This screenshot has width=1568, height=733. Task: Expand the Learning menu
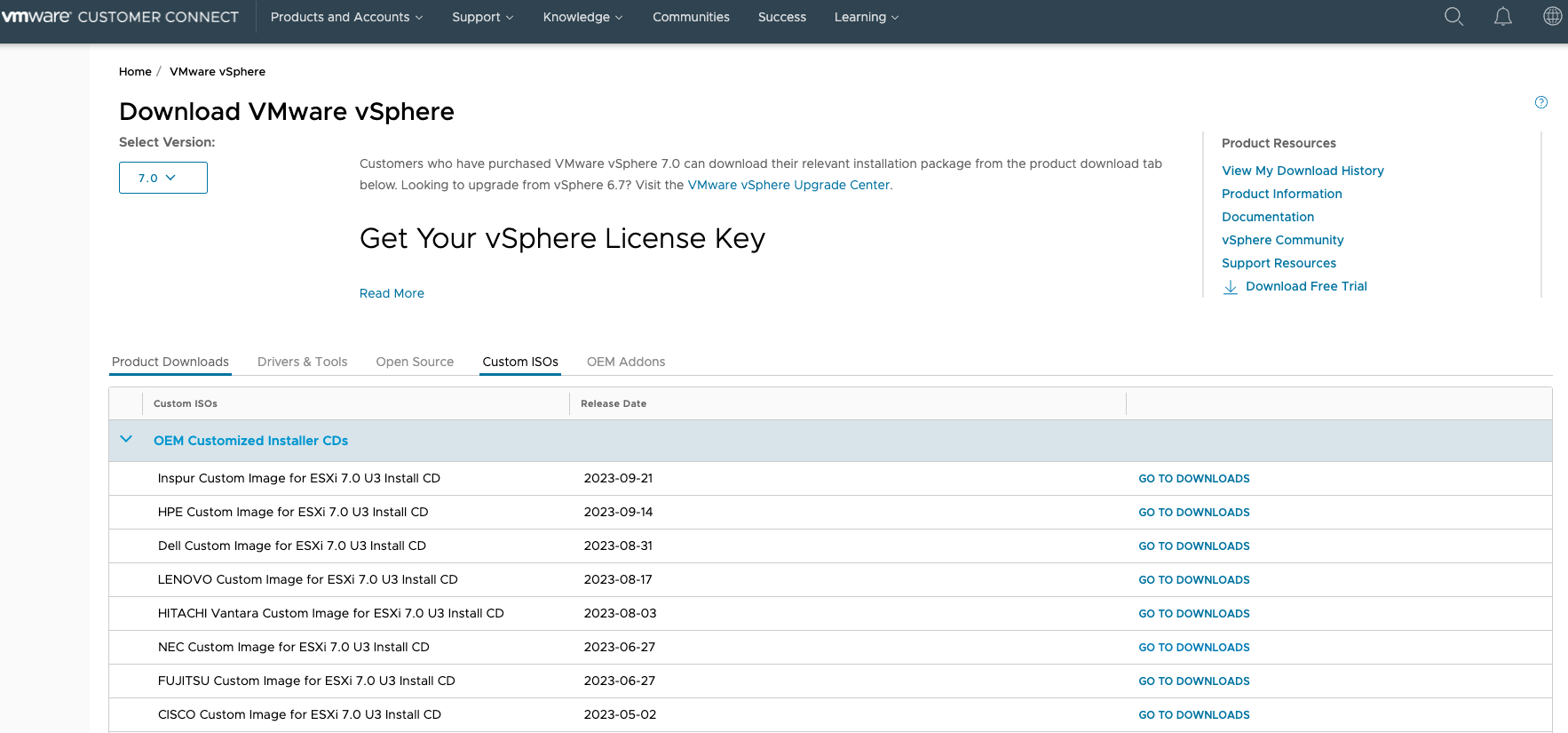pyautogui.click(x=866, y=17)
